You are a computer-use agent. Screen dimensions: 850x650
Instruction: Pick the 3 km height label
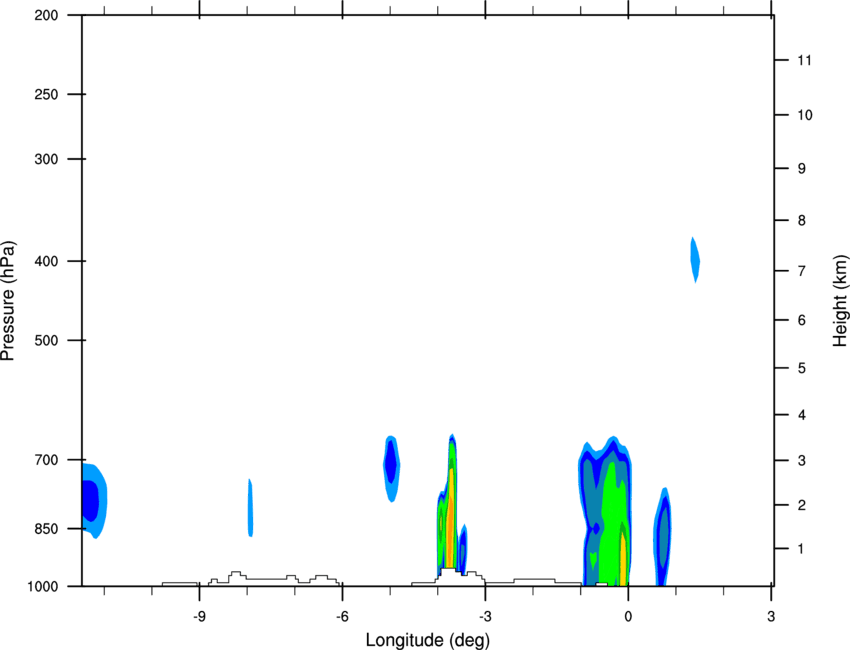point(802,461)
